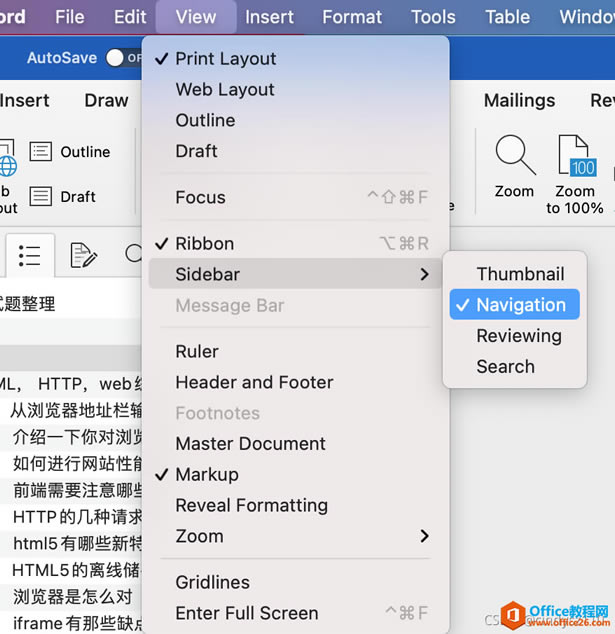Switch to the Draw ribbon tab
This screenshot has width=615, height=634.
(106, 100)
